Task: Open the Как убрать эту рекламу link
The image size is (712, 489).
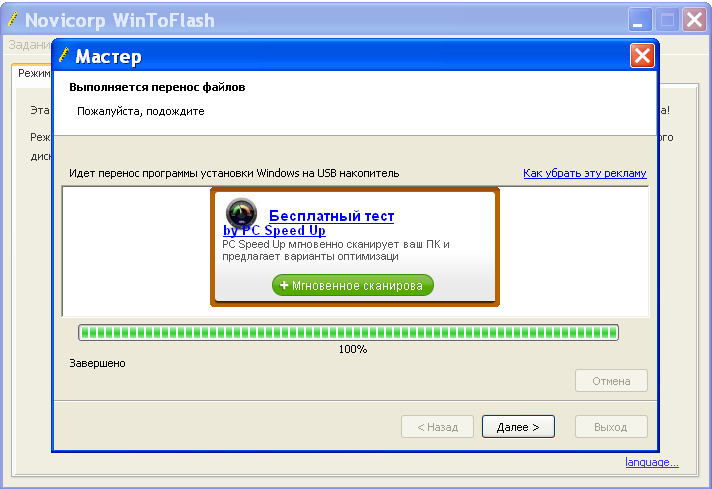Action: click(584, 173)
